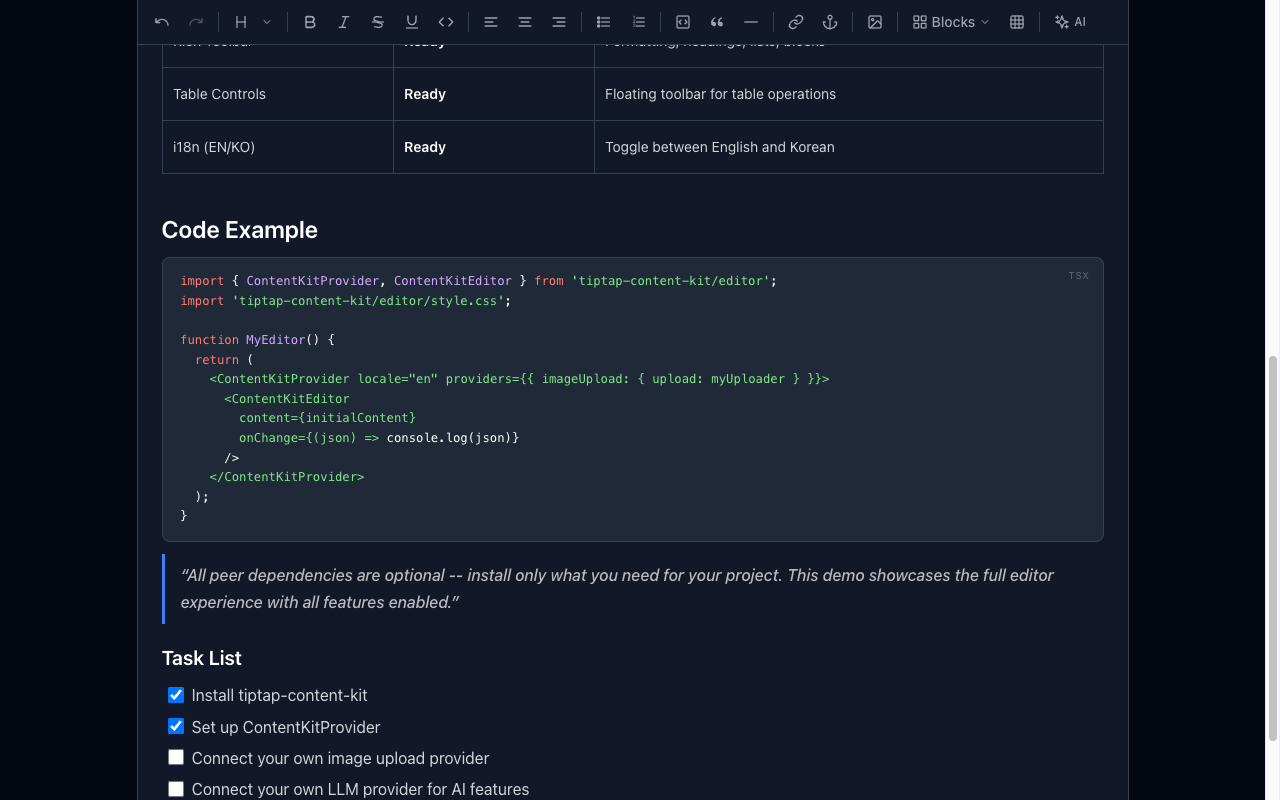Click the TSX language label in code block
Image resolution: width=1280 pixels, height=800 pixels.
tap(1078, 276)
